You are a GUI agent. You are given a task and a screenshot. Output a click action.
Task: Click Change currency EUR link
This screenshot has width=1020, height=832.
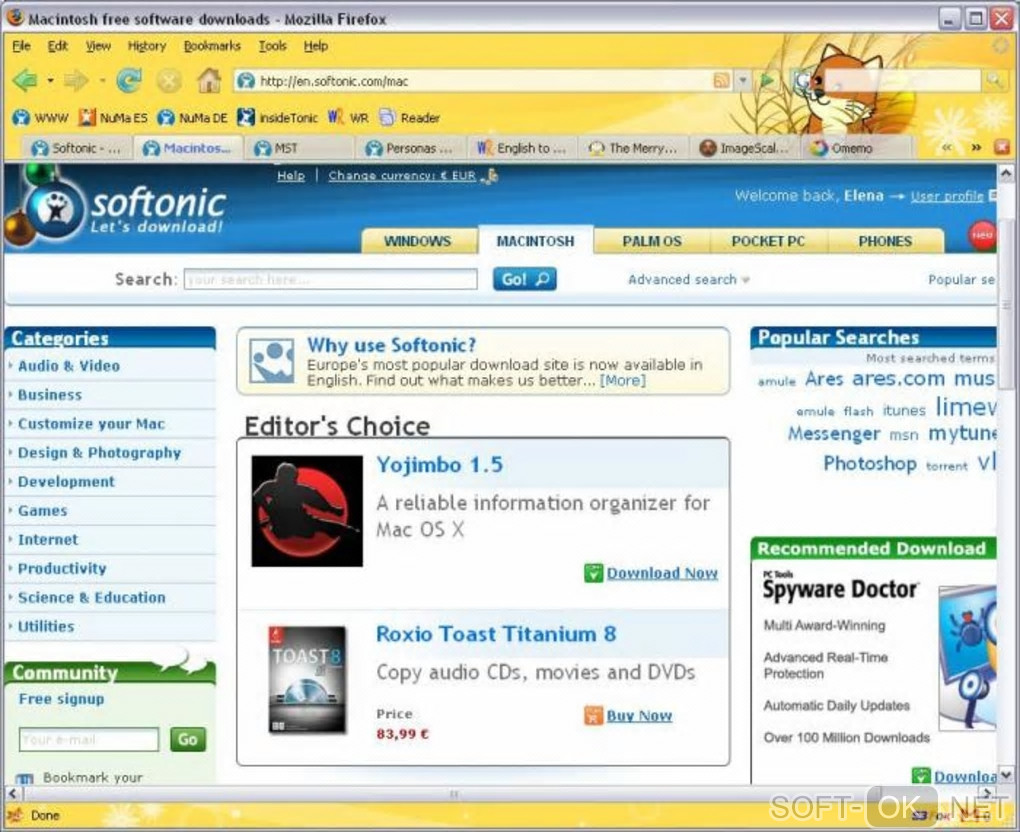click(x=402, y=176)
